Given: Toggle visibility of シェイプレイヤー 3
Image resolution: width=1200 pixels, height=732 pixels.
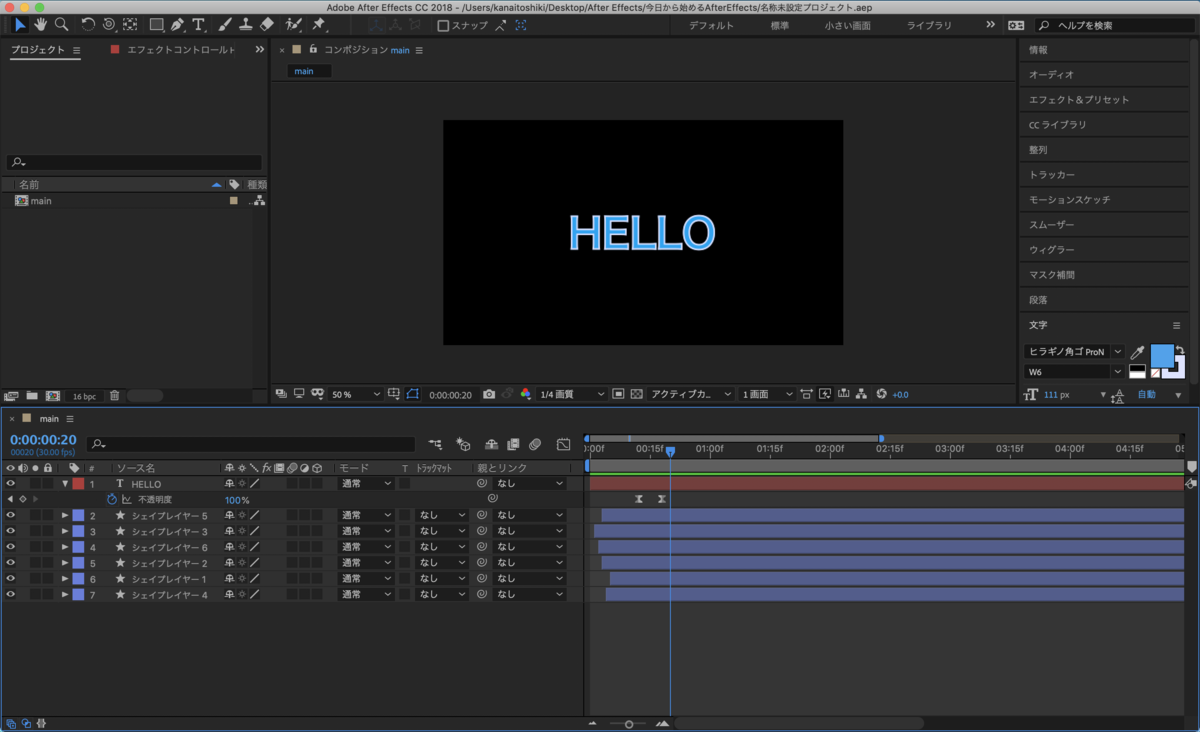Looking at the screenshot, I should point(11,531).
